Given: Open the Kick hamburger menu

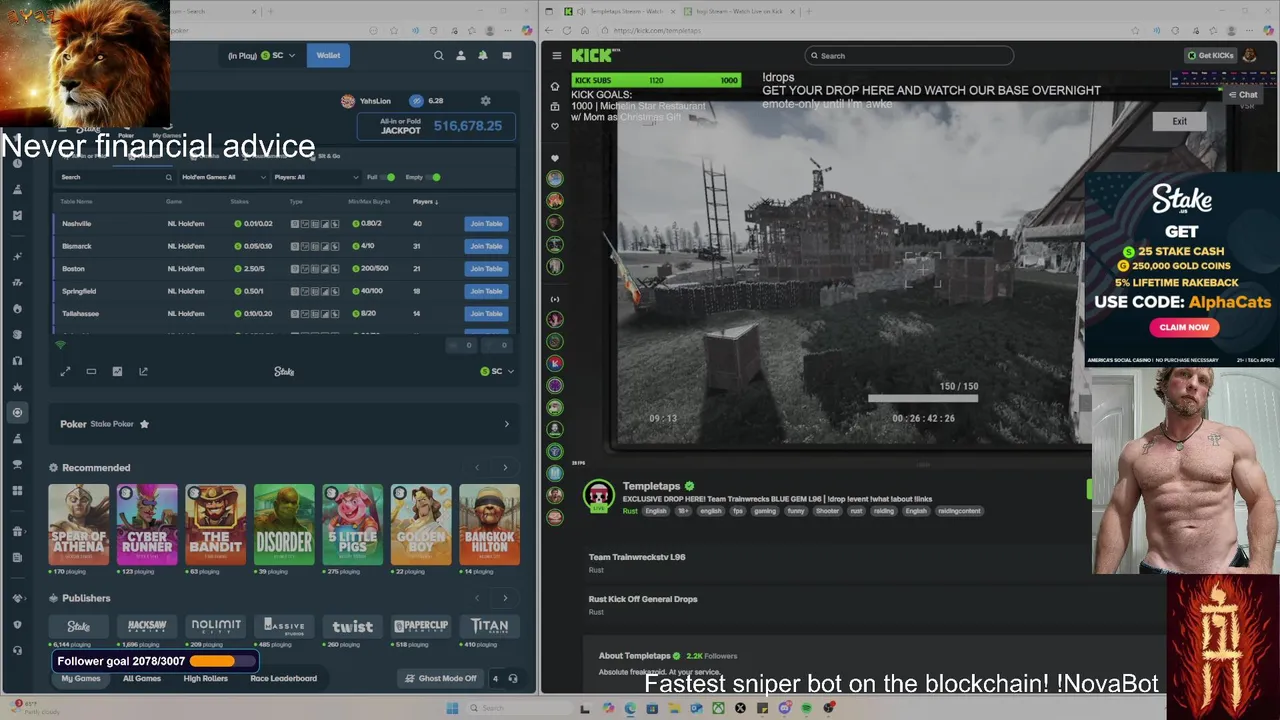Looking at the screenshot, I should click(x=555, y=56).
